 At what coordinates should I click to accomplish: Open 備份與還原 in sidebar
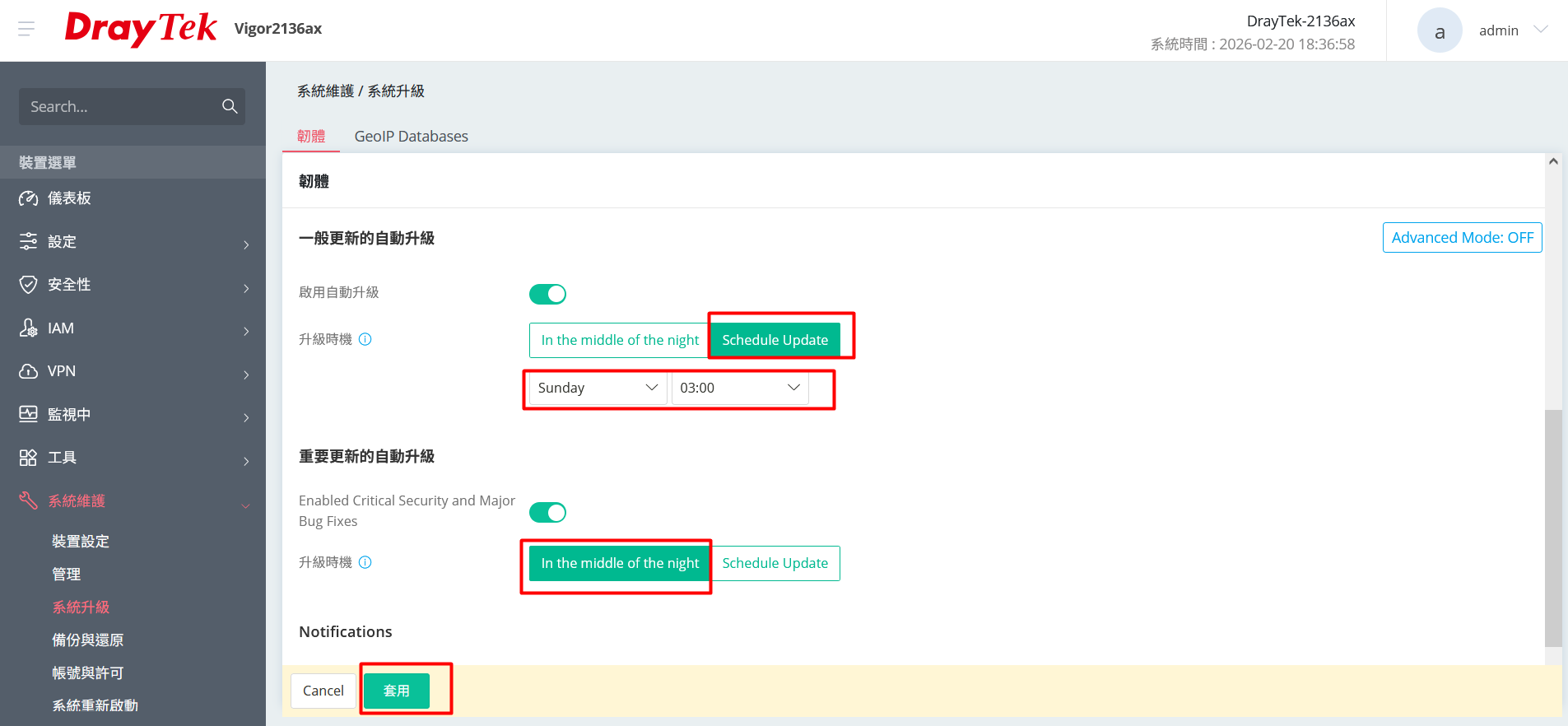click(x=87, y=640)
